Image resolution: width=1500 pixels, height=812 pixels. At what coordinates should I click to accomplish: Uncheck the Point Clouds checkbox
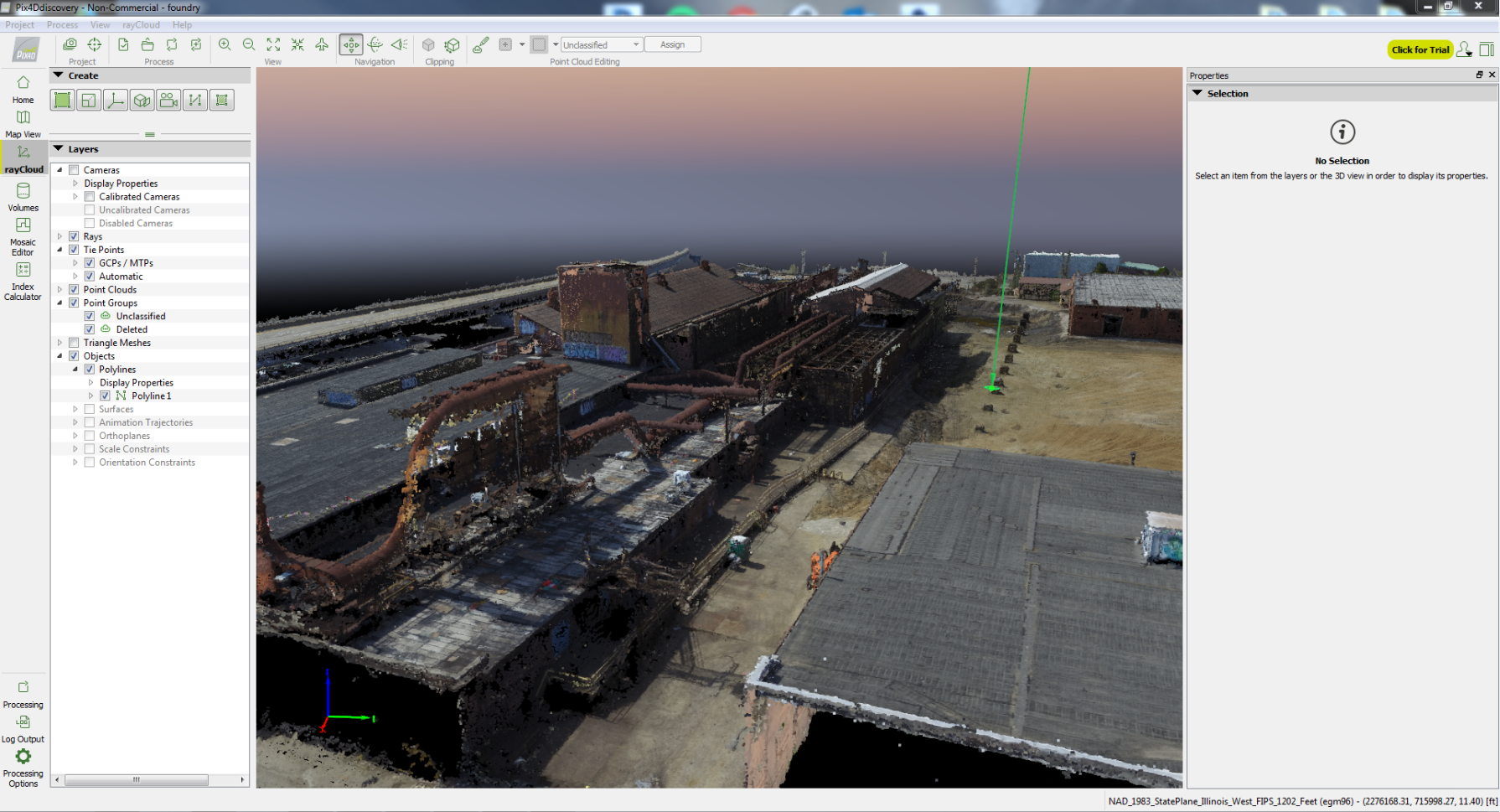click(74, 290)
